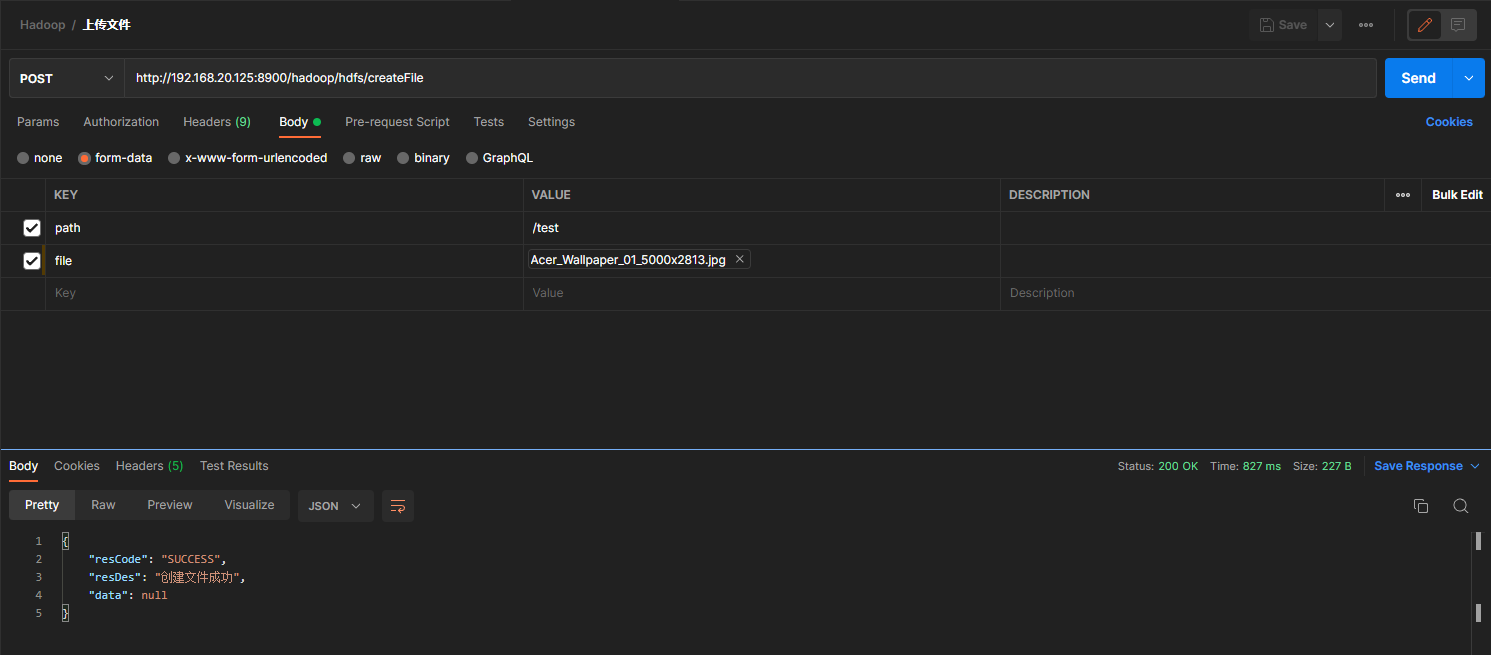Open the Cookies link
This screenshot has height=655, width=1491.
1449,122
